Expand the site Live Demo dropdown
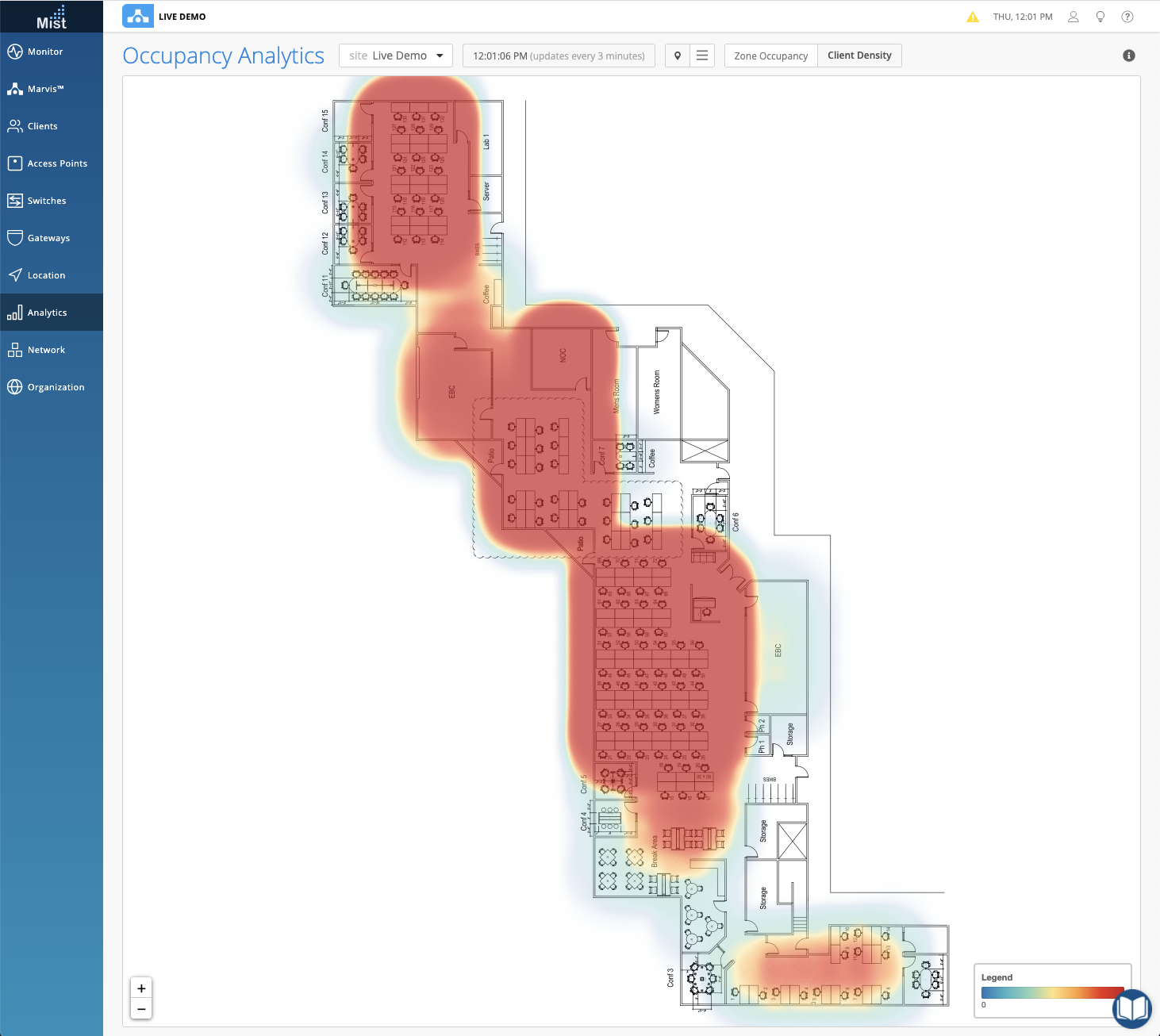The image size is (1160, 1036). [396, 56]
